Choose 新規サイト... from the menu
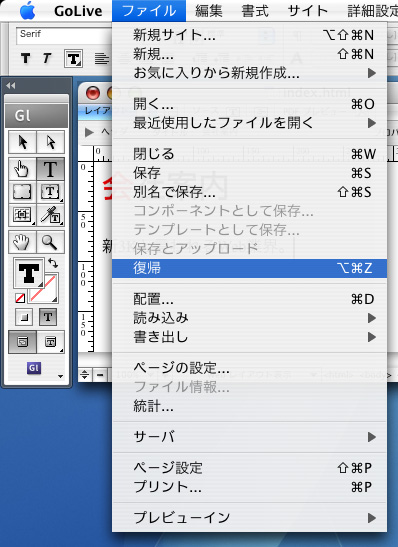398x547 pixels. tap(249, 35)
